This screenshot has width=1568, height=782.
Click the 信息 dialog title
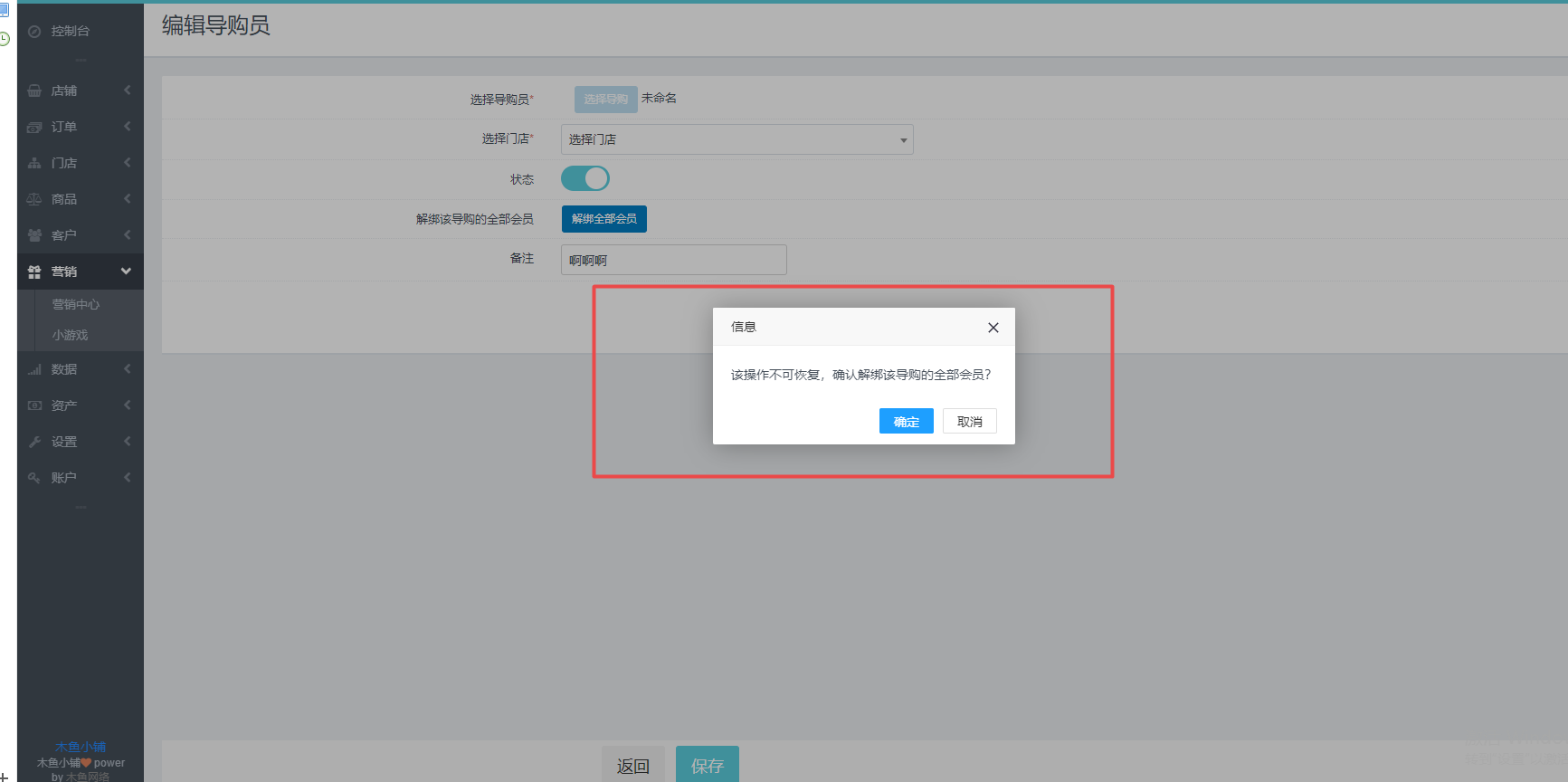coord(744,327)
